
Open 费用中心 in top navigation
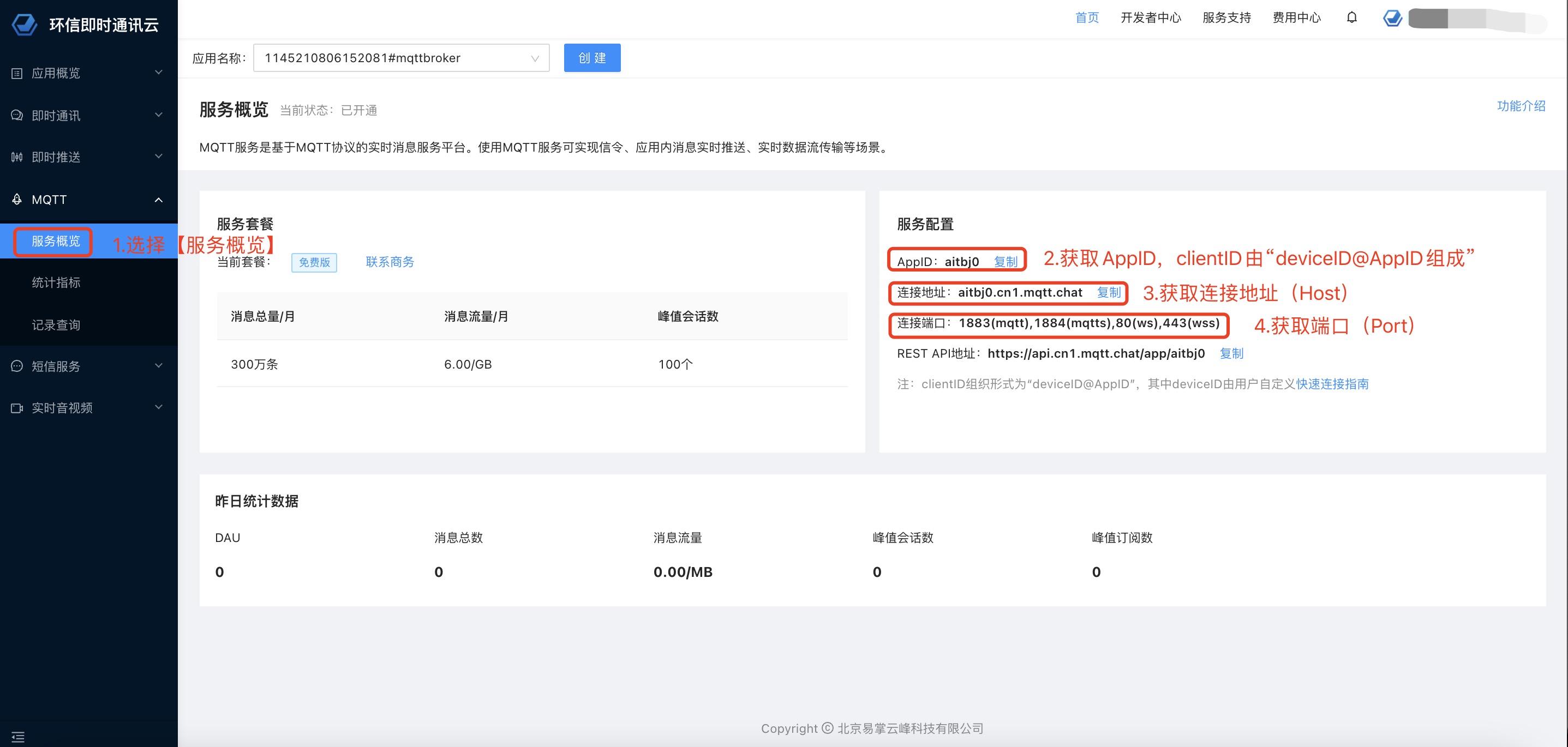pos(1296,17)
